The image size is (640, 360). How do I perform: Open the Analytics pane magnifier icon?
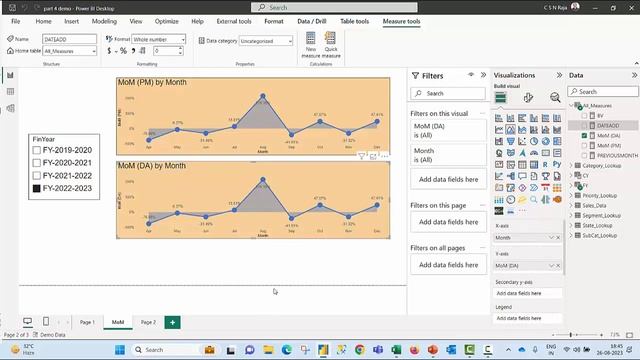555,98
